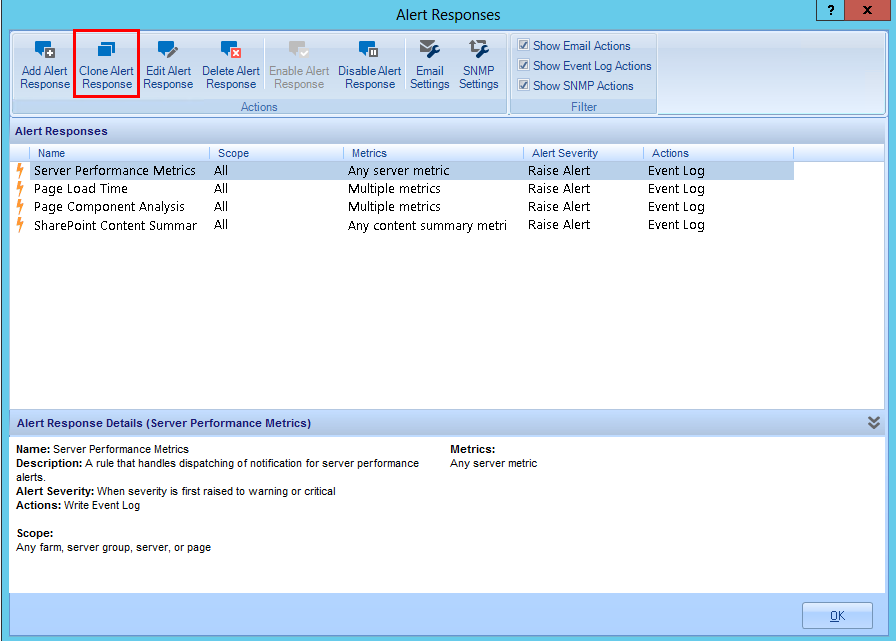The image size is (896, 641).
Task: Uncheck Show Event Log Actions
Action: click(523, 66)
